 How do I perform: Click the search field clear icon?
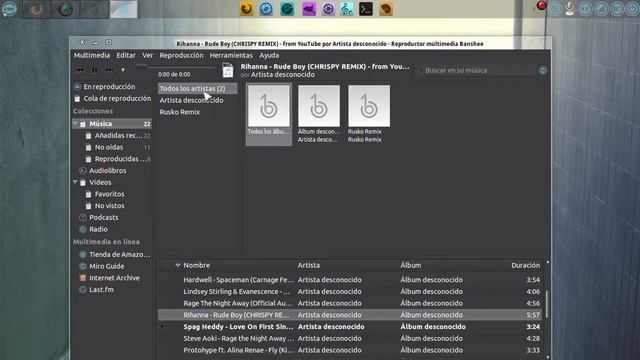click(x=542, y=70)
